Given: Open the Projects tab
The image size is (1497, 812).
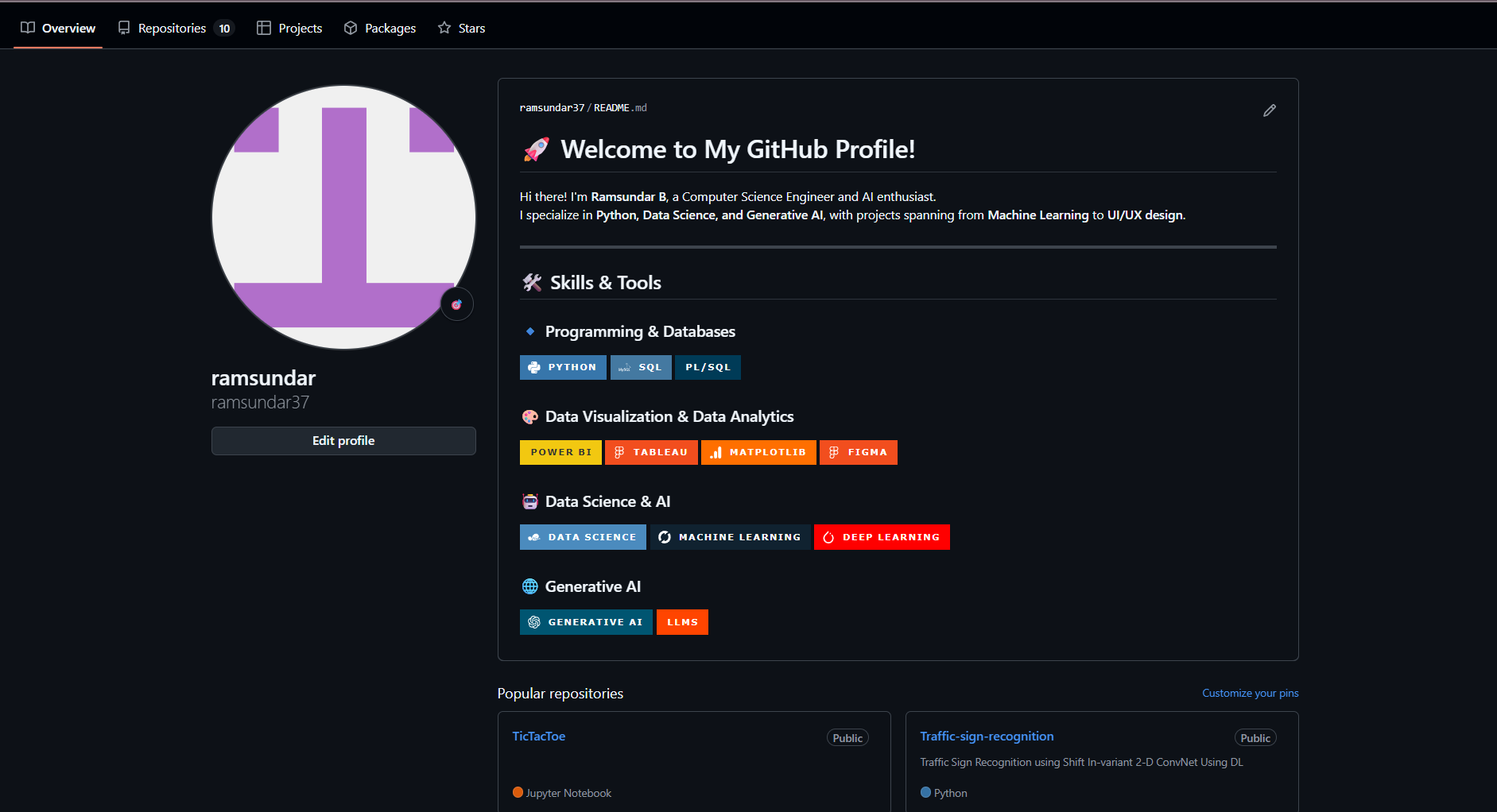Looking at the screenshot, I should (289, 28).
